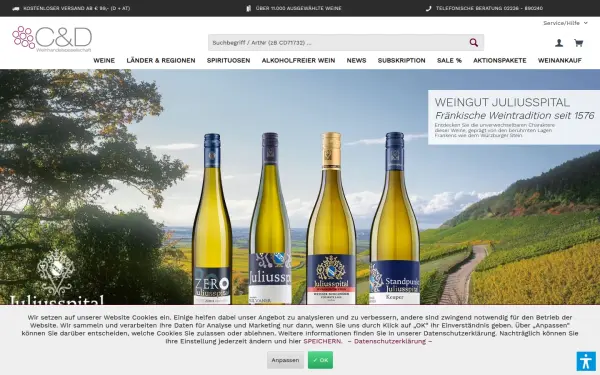This screenshot has width=600, height=375.
Task: Click the C&D Weinhandelsgesellschaft logo
Action: 52,39
